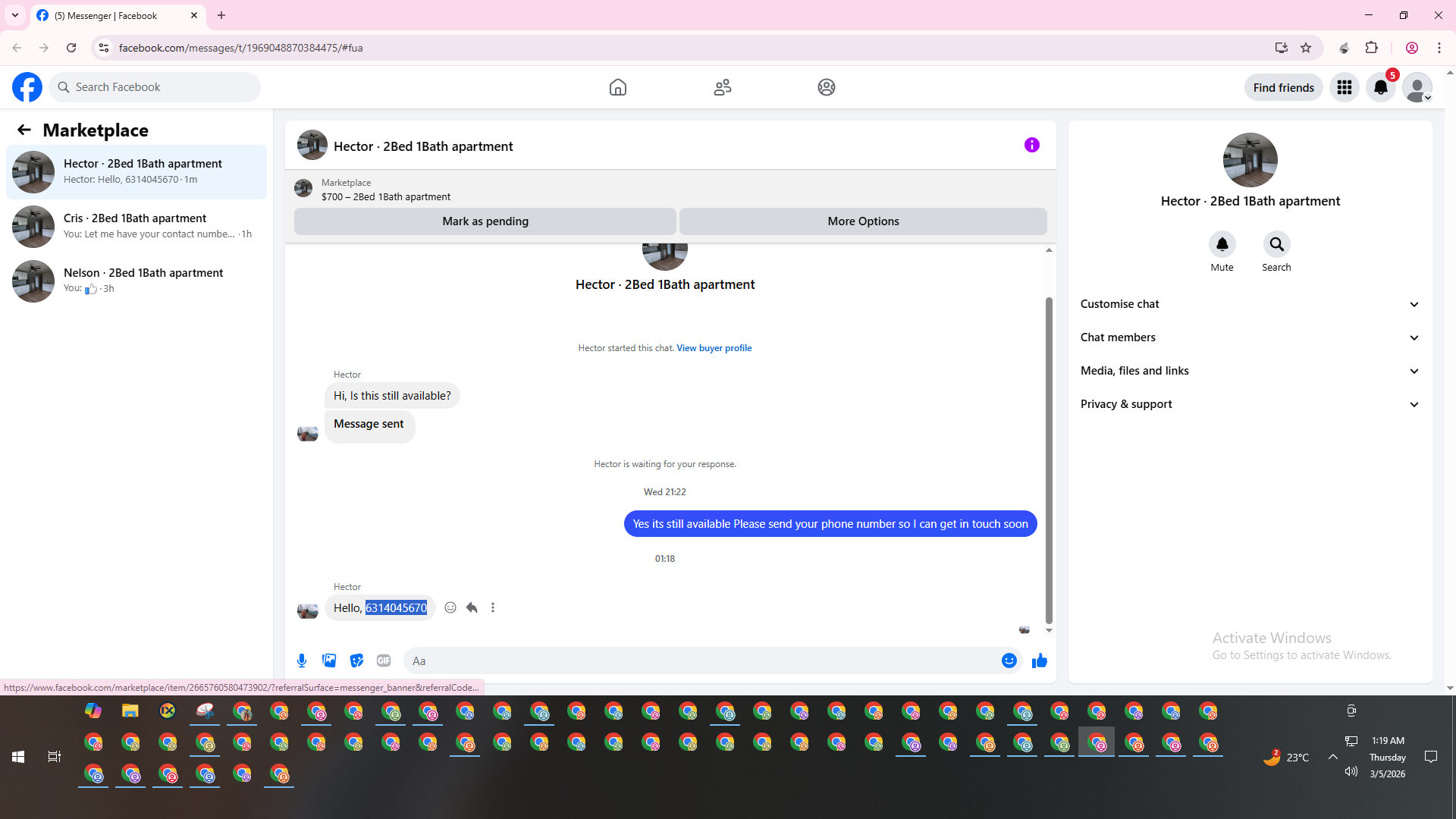
Task: Click Find friends button
Action: tap(1284, 87)
